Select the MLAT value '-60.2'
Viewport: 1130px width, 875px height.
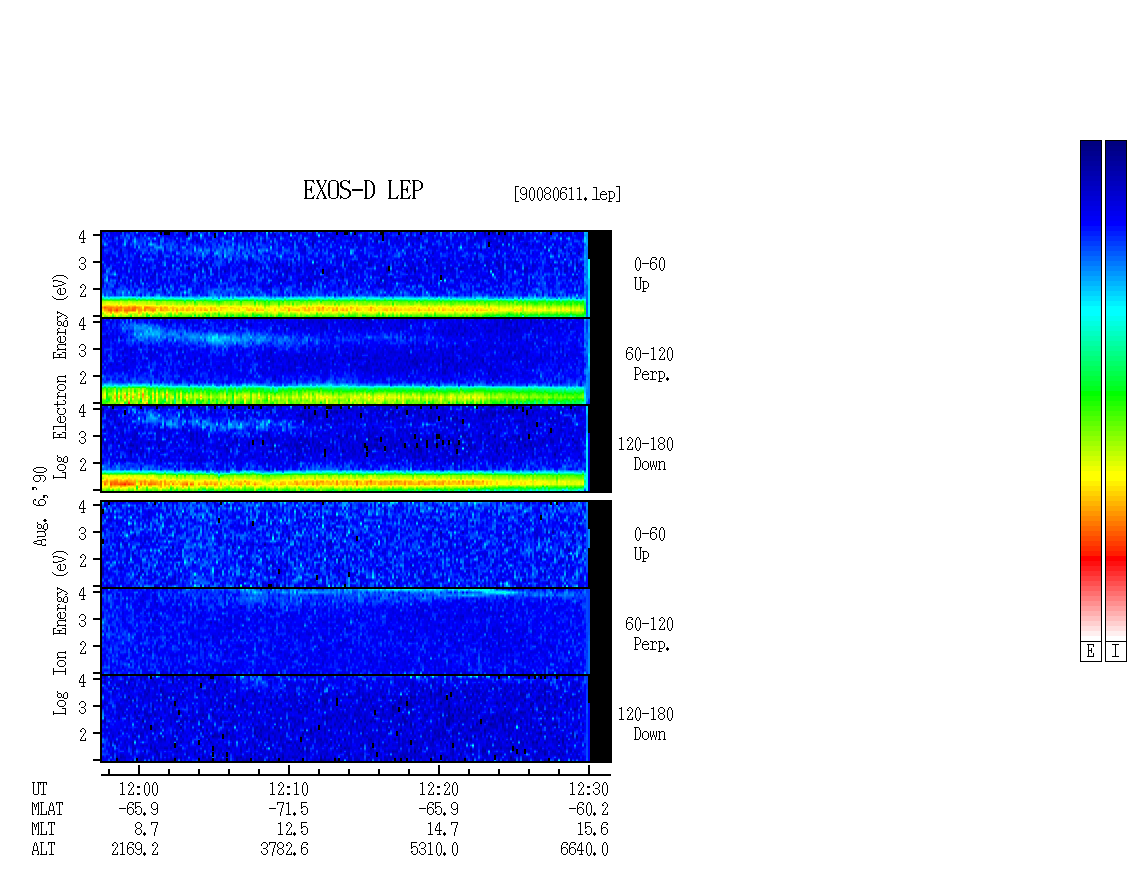click(588, 809)
